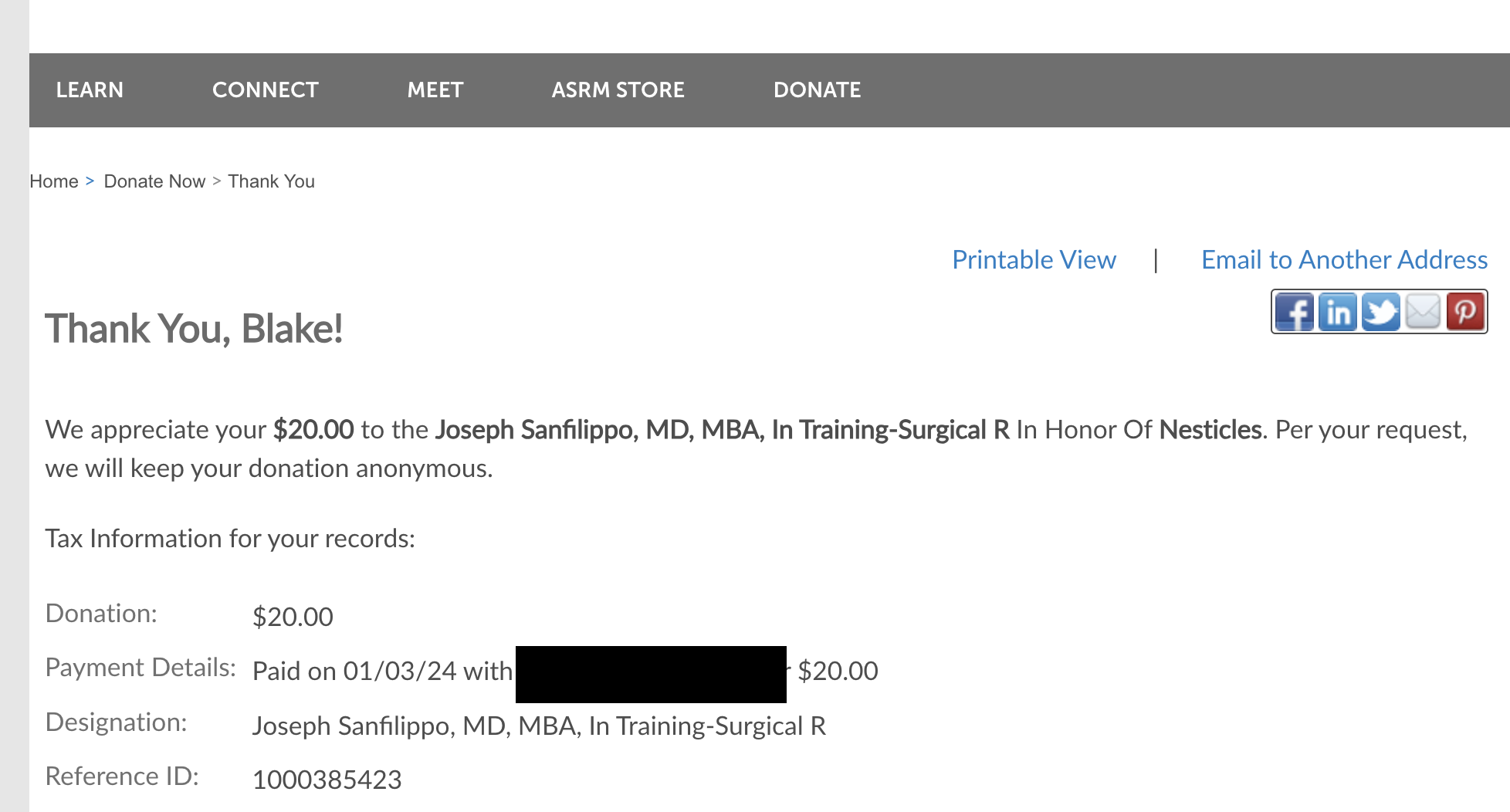Navigate to Donate Now breadcrumb
This screenshot has height=812, width=1510.
click(154, 181)
